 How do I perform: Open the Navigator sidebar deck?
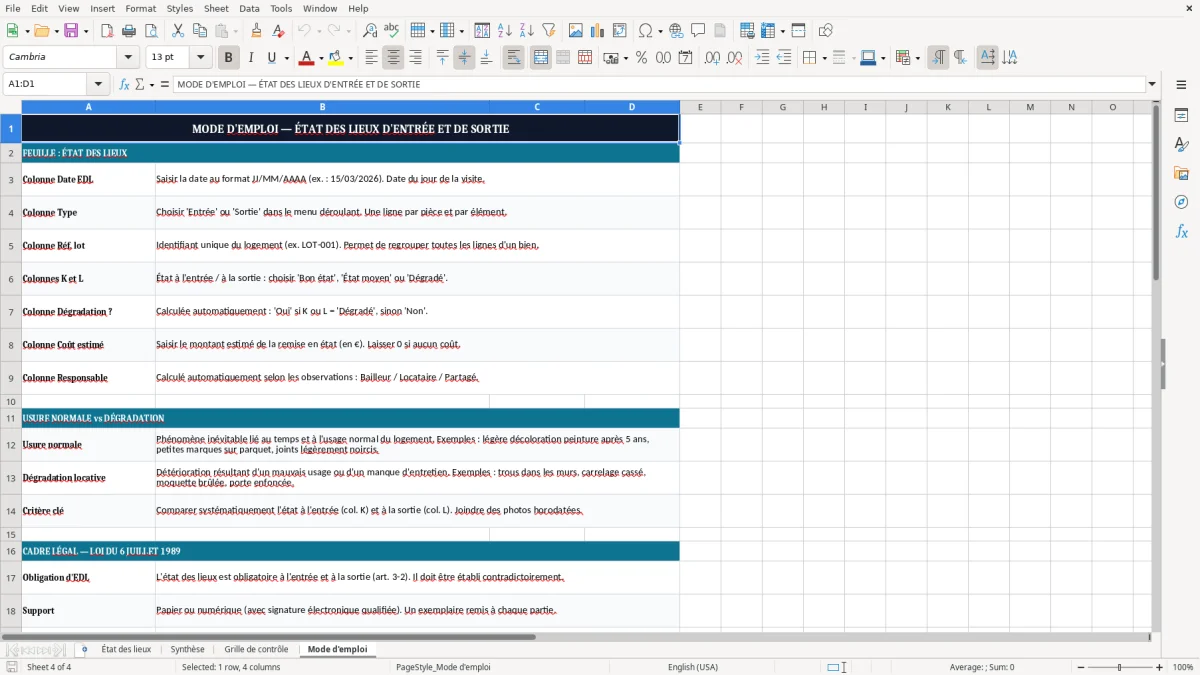pyautogui.click(x=1181, y=202)
